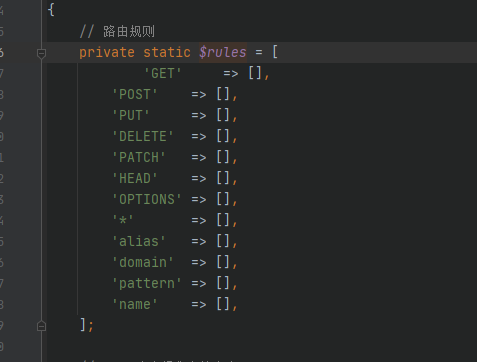
Task: Click the private keyword
Action: pos(107,53)
